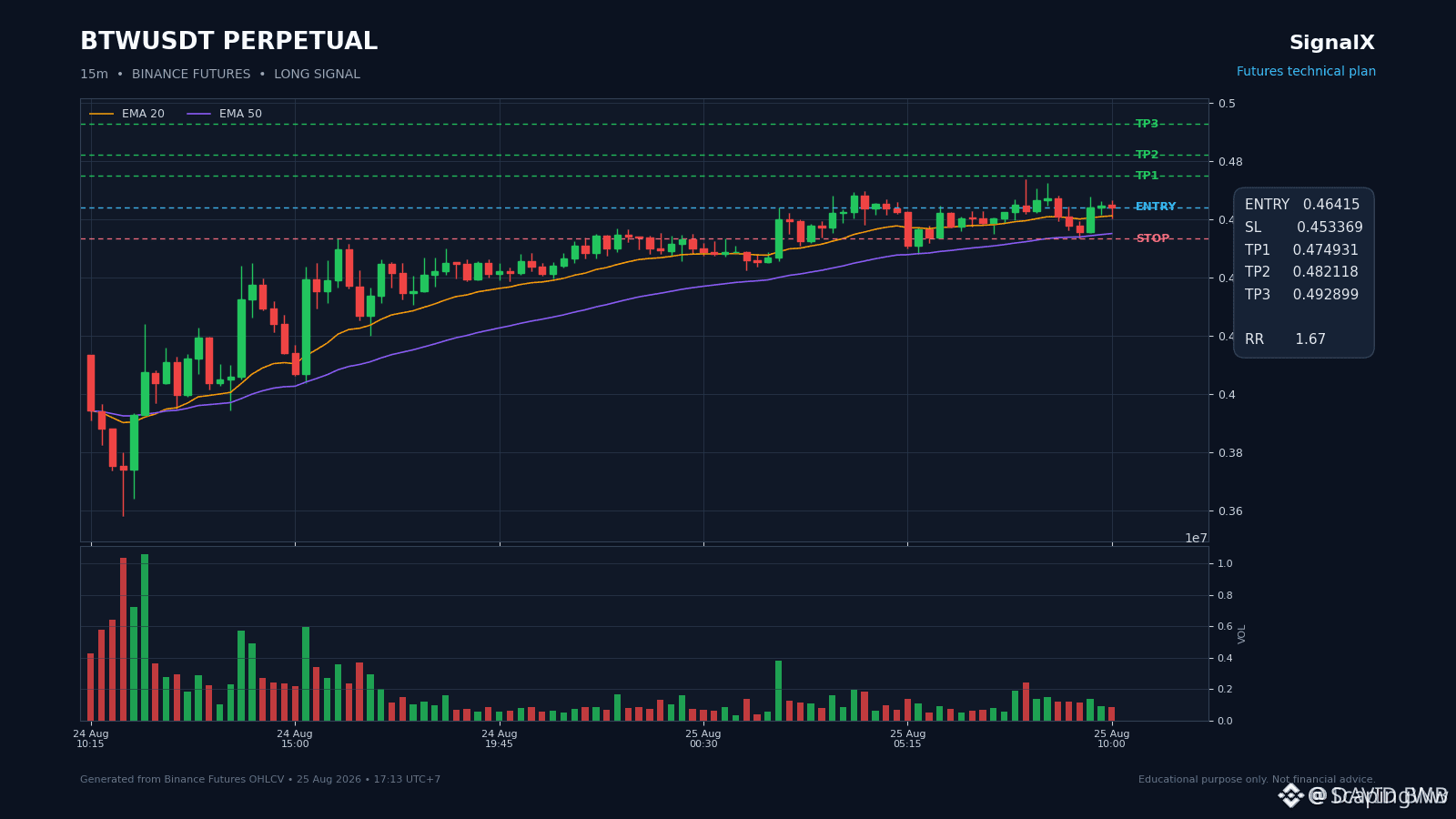Viewport: 1456px width, 819px height.
Task: Click the EMA 50 legend label
Action: pyautogui.click(x=240, y=114)
